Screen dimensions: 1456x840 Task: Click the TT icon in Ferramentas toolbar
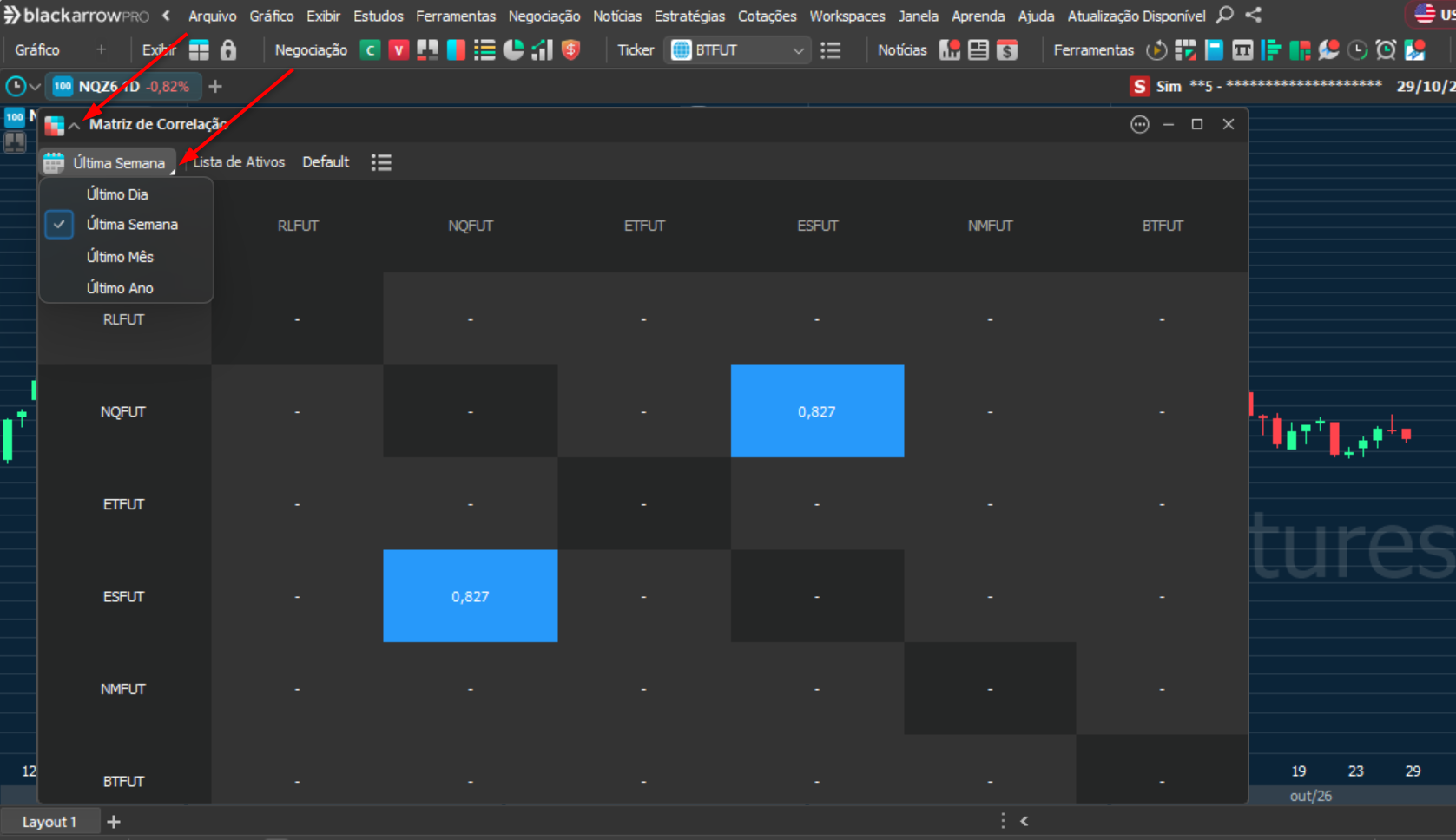pos(1242,50)
